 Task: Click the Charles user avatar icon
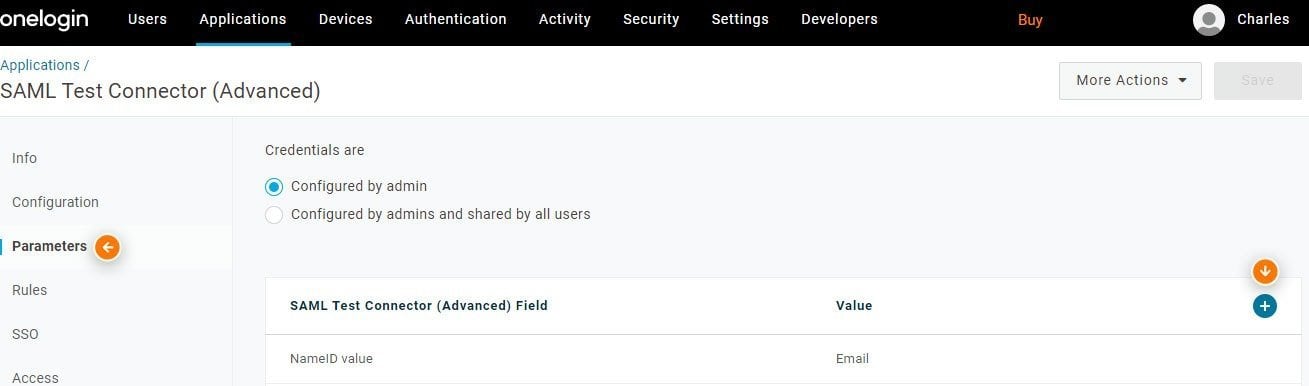pos(1209,20)
